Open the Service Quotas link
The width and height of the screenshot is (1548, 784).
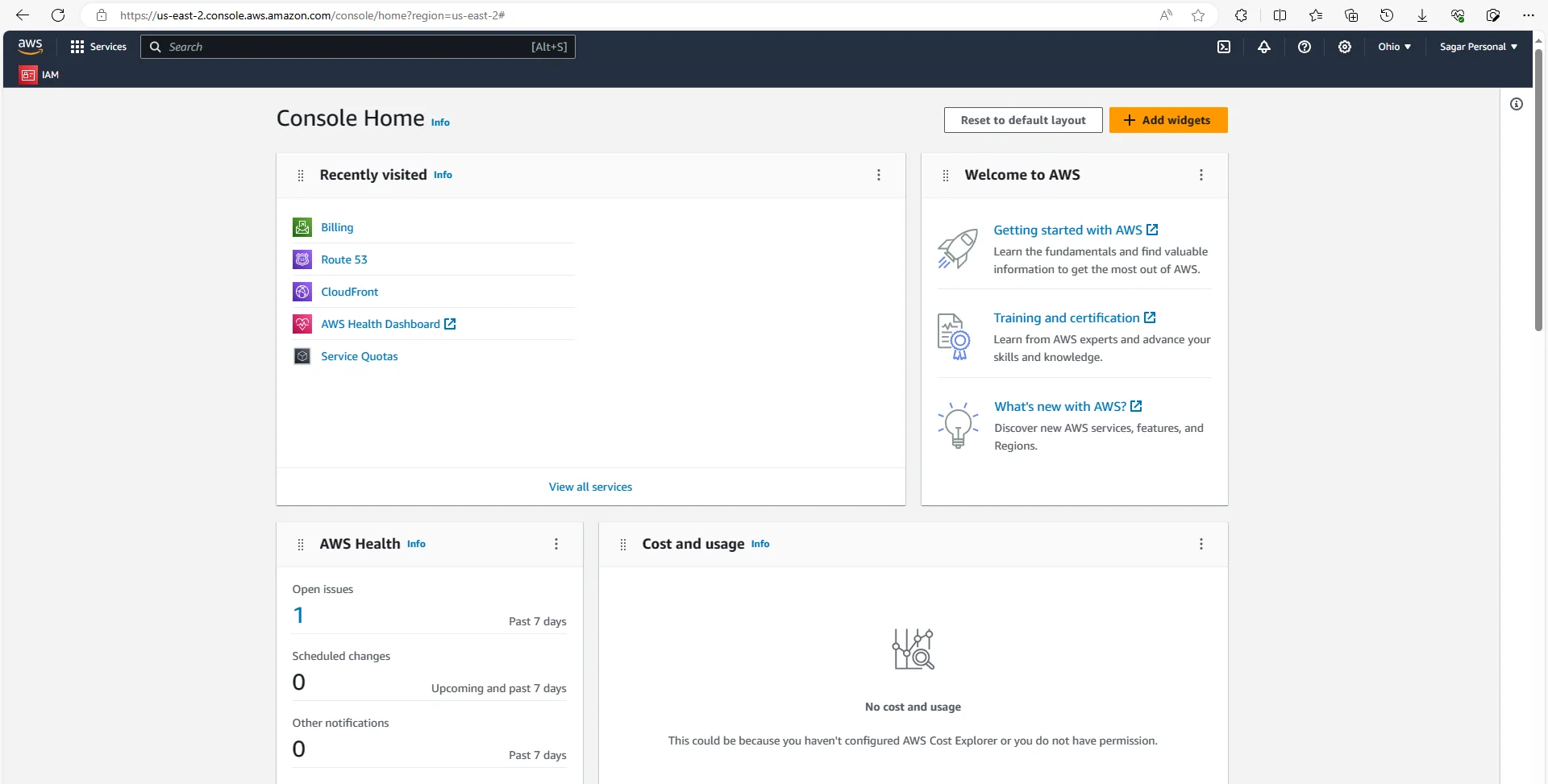[360, 356]
